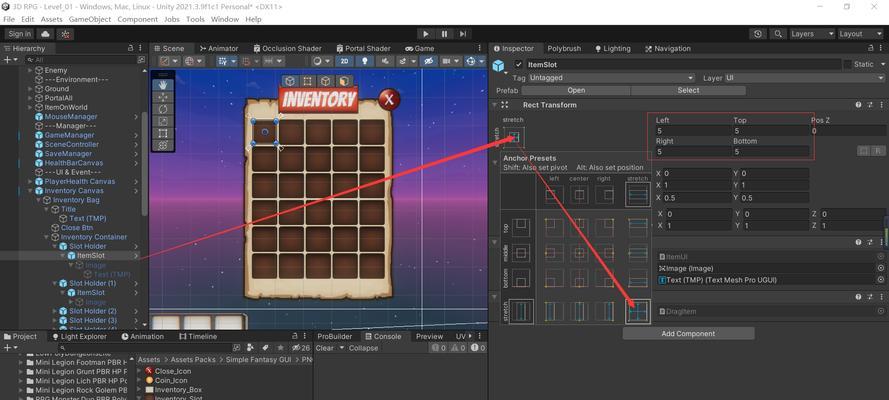889x400 pixels.
Task: Click the global search magnifier icon
Action: (778, 34)
